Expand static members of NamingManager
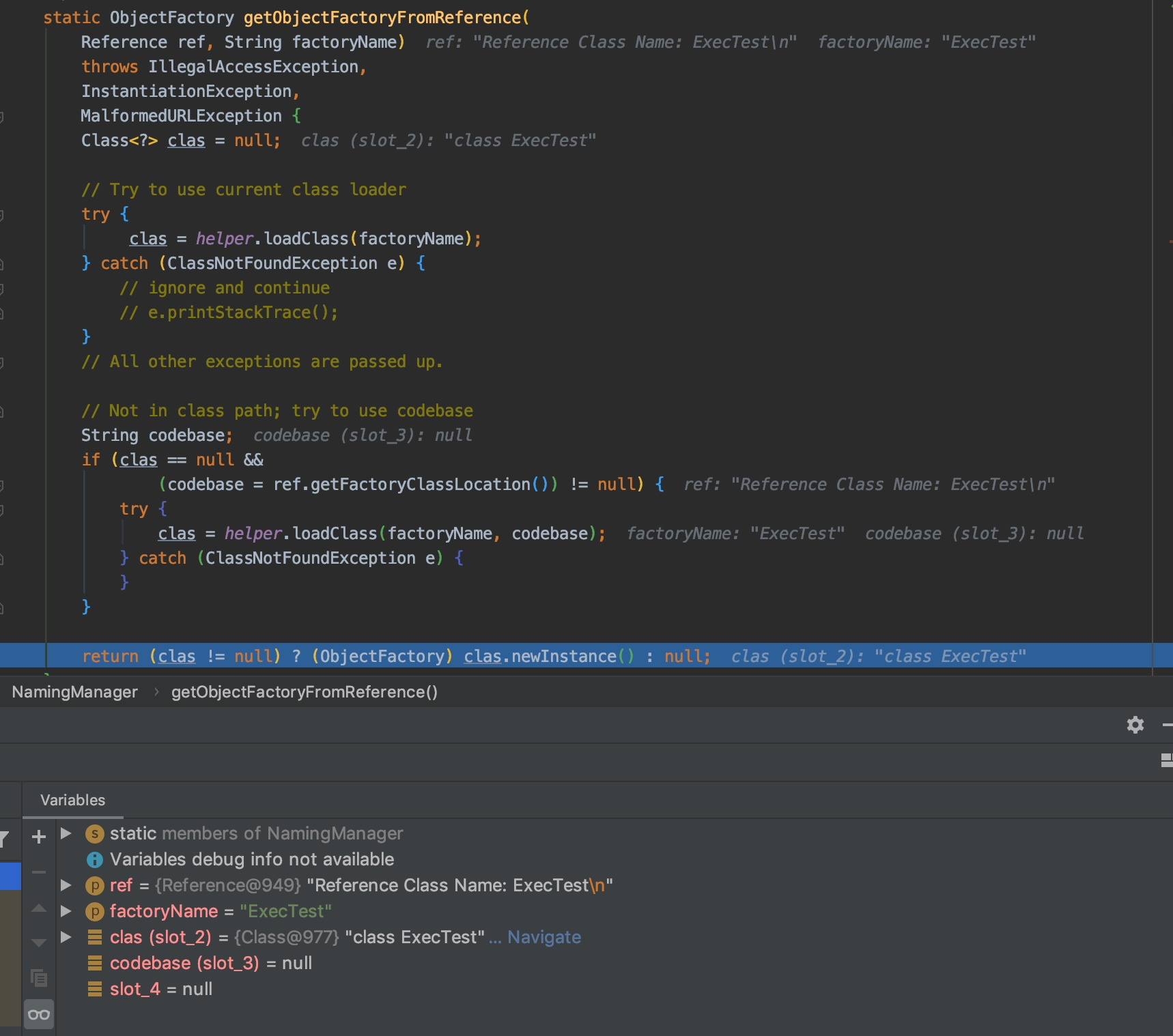The height and width of the screenshot is (1036, 1173). pyautogui.click(x=66, y=833)
